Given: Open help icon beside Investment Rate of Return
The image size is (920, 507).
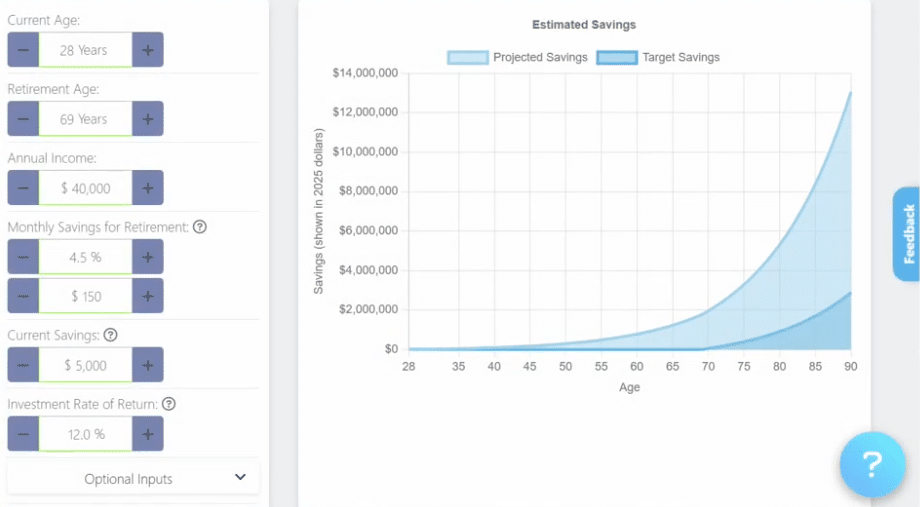Looking at the screenshot, I should tap(169, 404).
